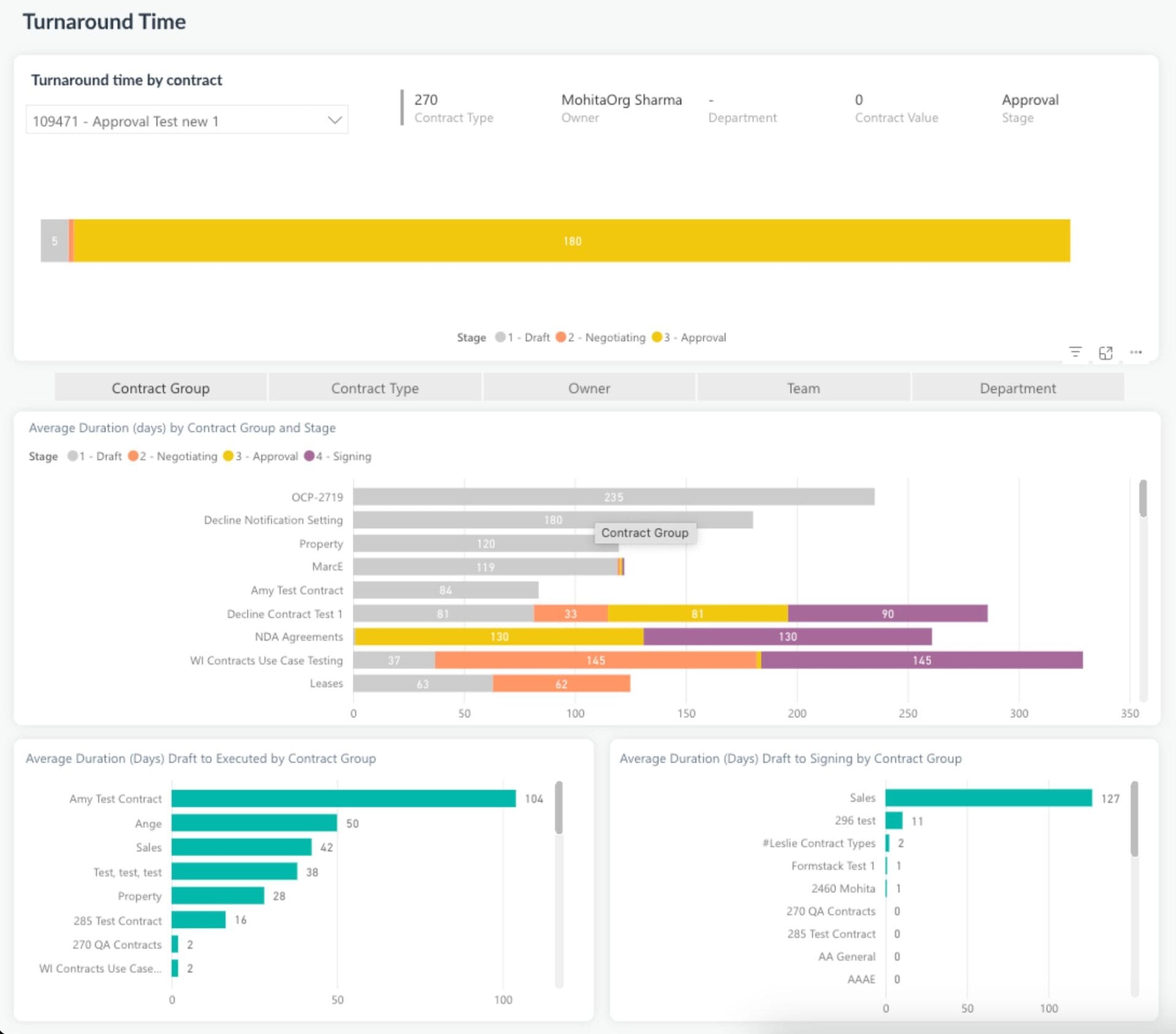Toggle the '2 - Negotiating' legend item
Screen dimensions: 1176x1034
pyautogui.click(x=175, y=456)
